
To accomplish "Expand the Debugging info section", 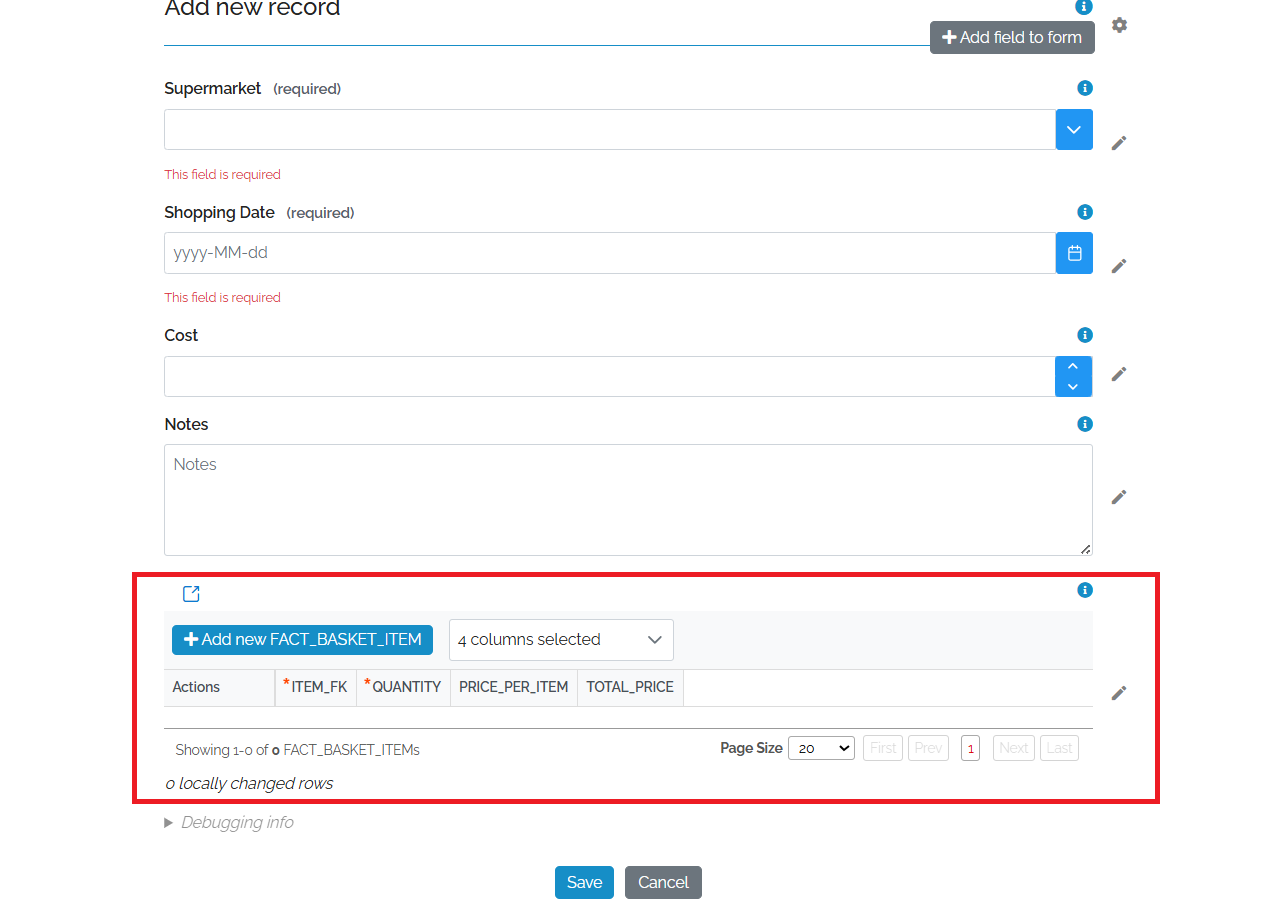I will click(x=229, y=822).
